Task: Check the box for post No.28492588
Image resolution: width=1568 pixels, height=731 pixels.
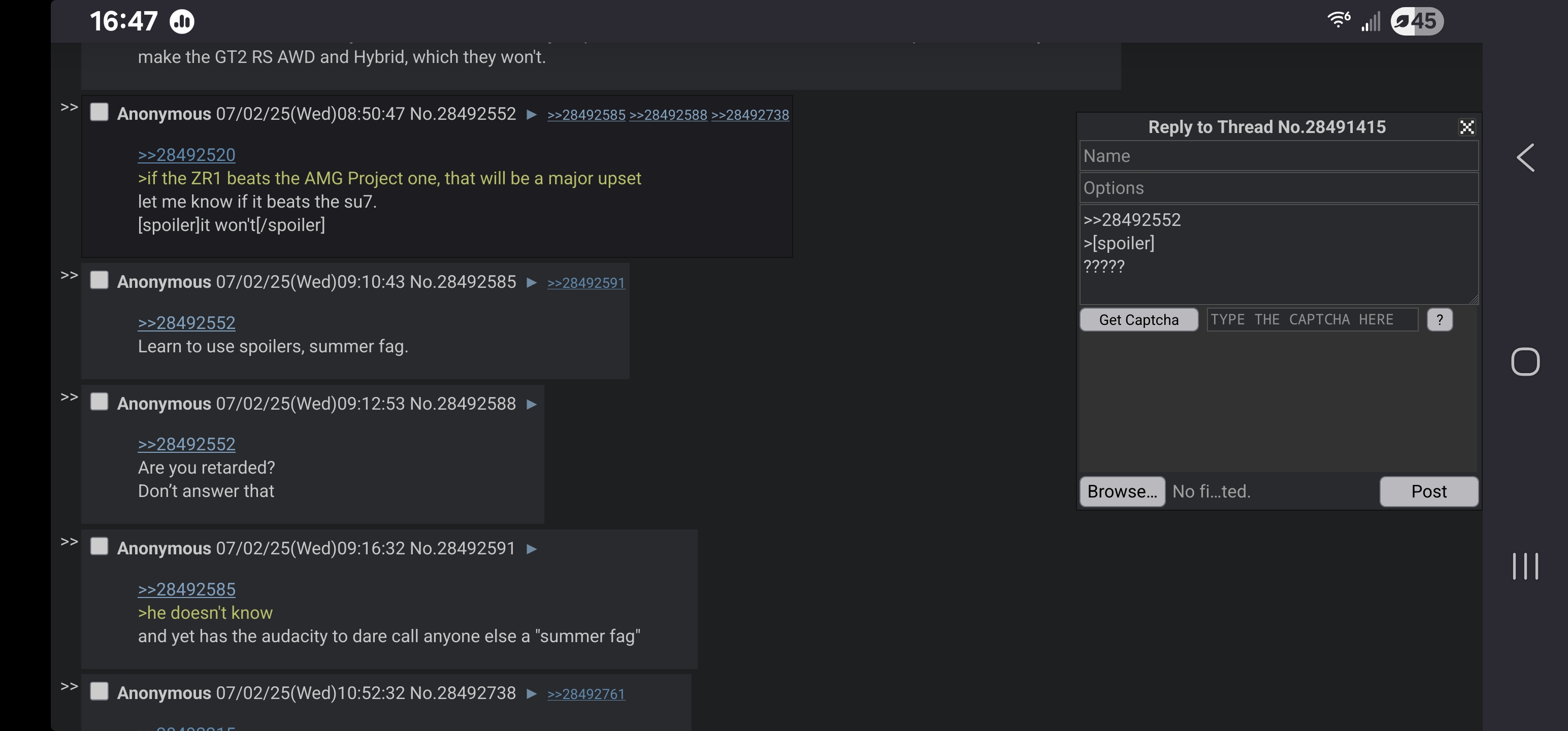Action: 99,402
